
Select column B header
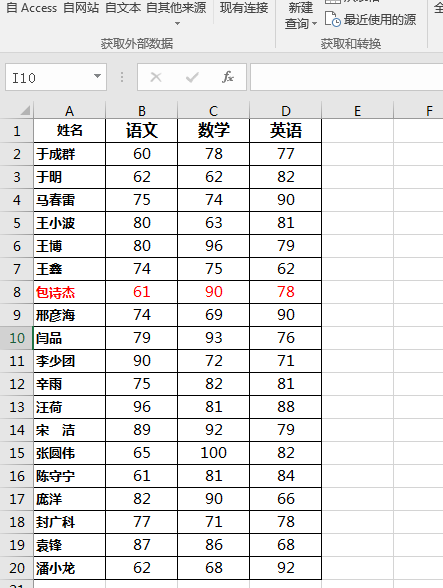(x=141, y=111)
